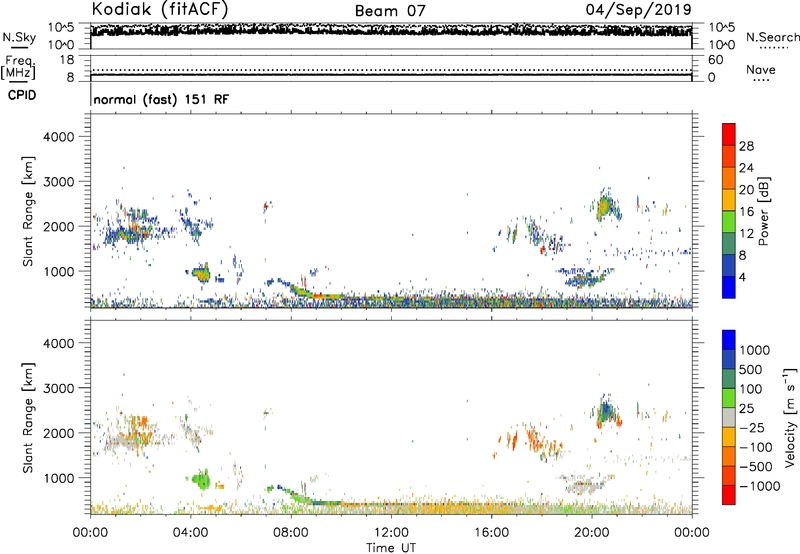
Task: Click the blue echo cluster near 20:30 in velocity panel
Action: tap(607, 410)
